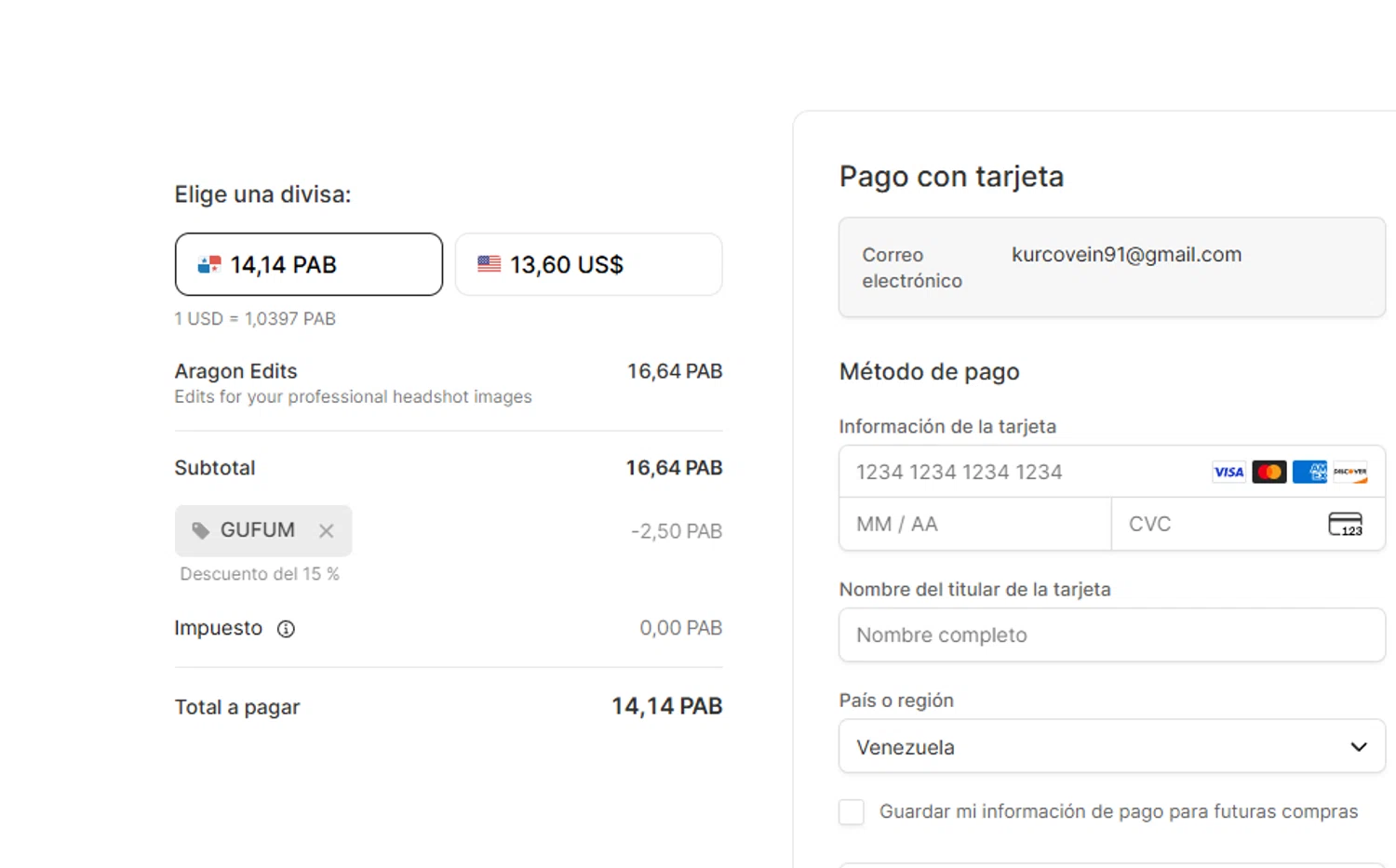Viewport: 1396px width, 868px height.
Task: Click the Panama flag icon
Action: click(x=209, y=265)
